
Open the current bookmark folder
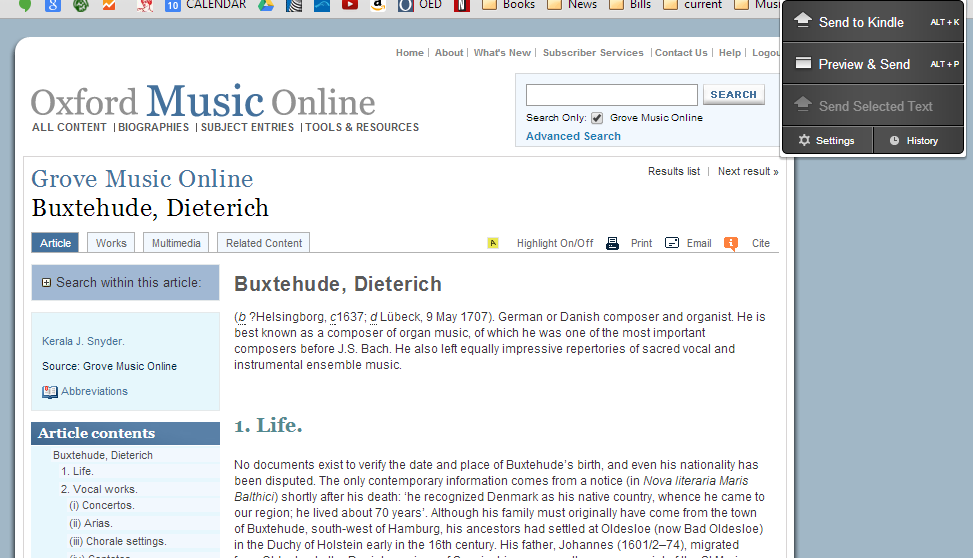693,5
